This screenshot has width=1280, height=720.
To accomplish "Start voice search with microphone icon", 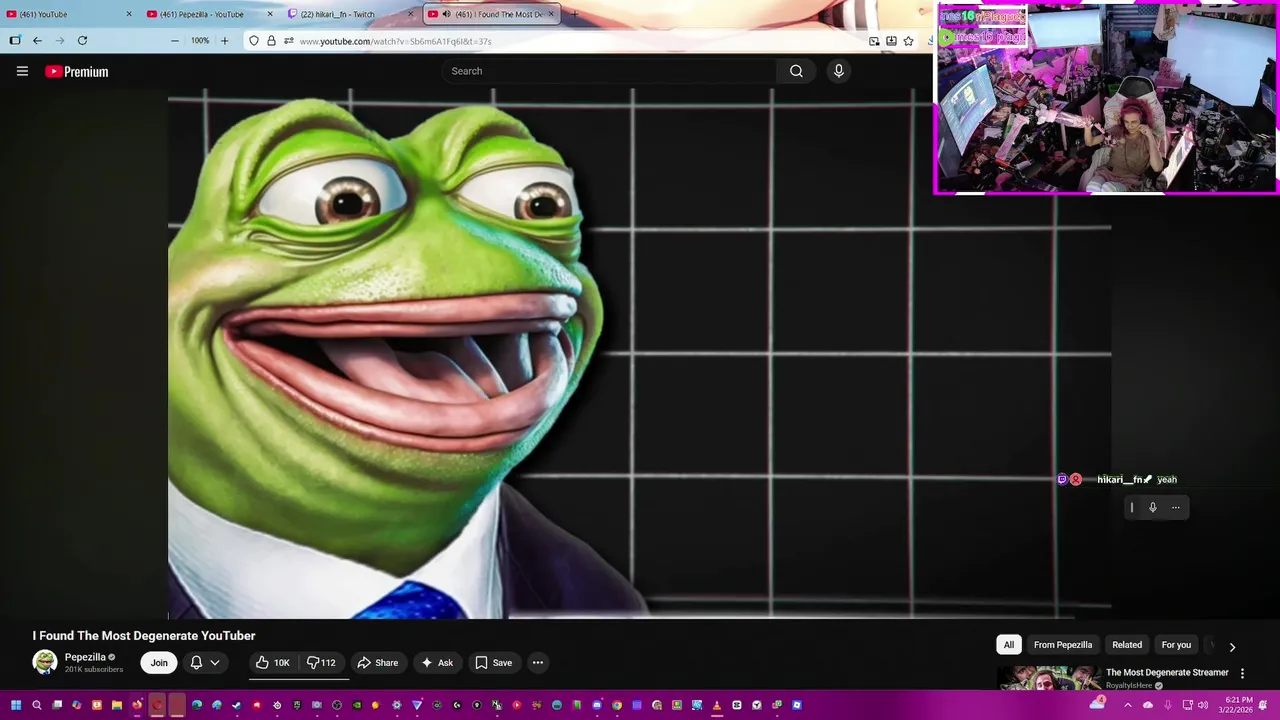I will (838, 71).
